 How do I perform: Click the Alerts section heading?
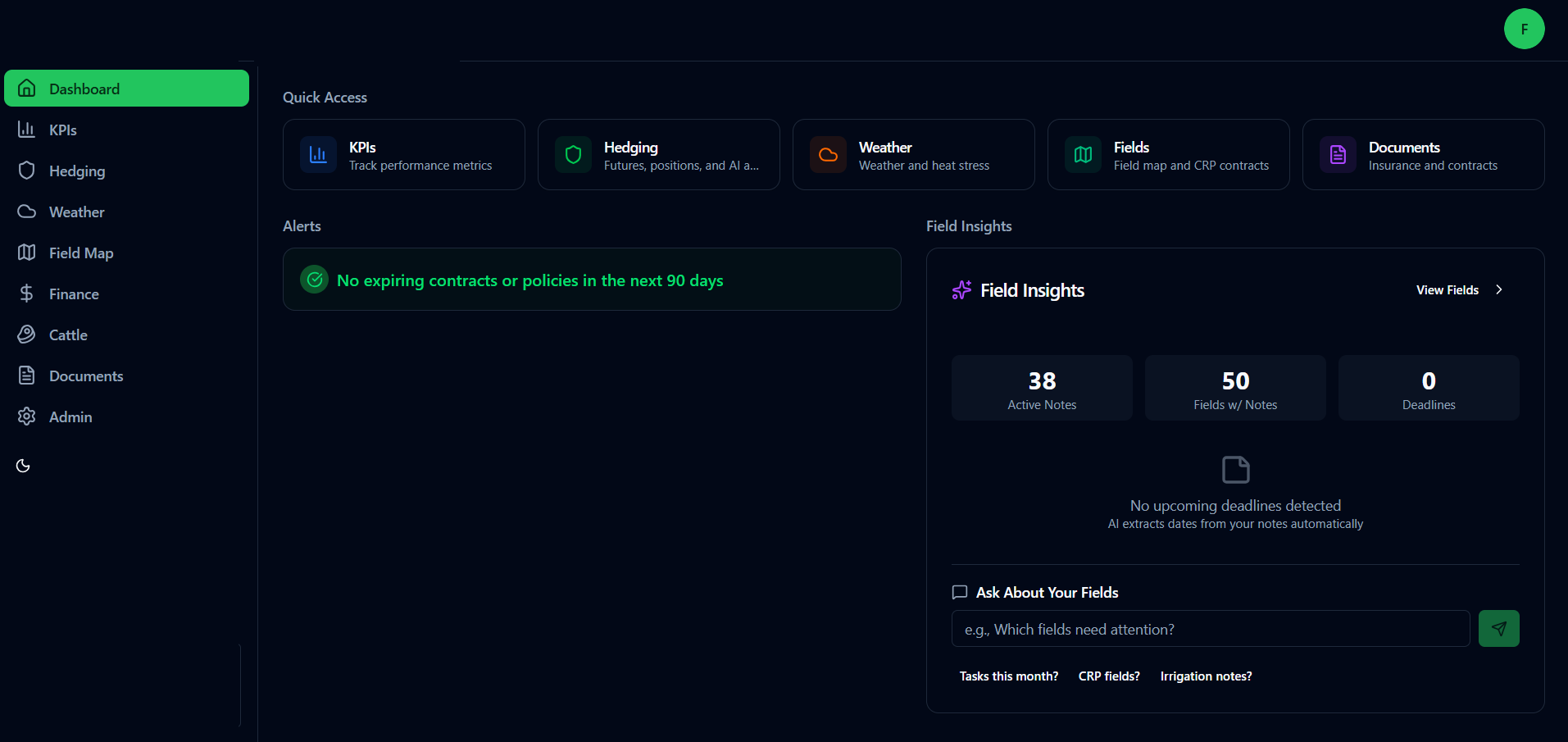[x=302, y=225]
